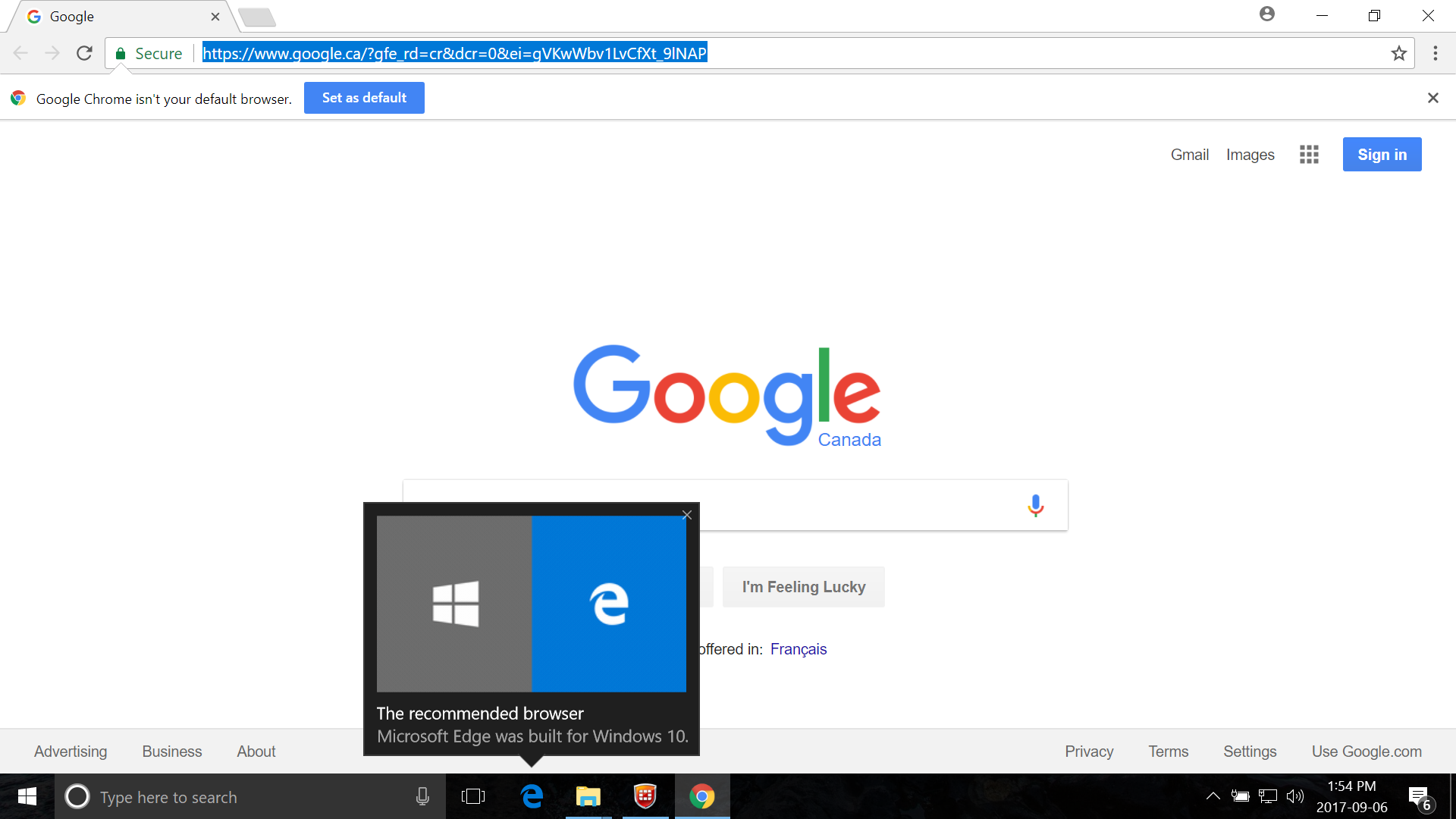
Task: Click the Edge recommended browser promo image
Action: [x=532, y=604]
